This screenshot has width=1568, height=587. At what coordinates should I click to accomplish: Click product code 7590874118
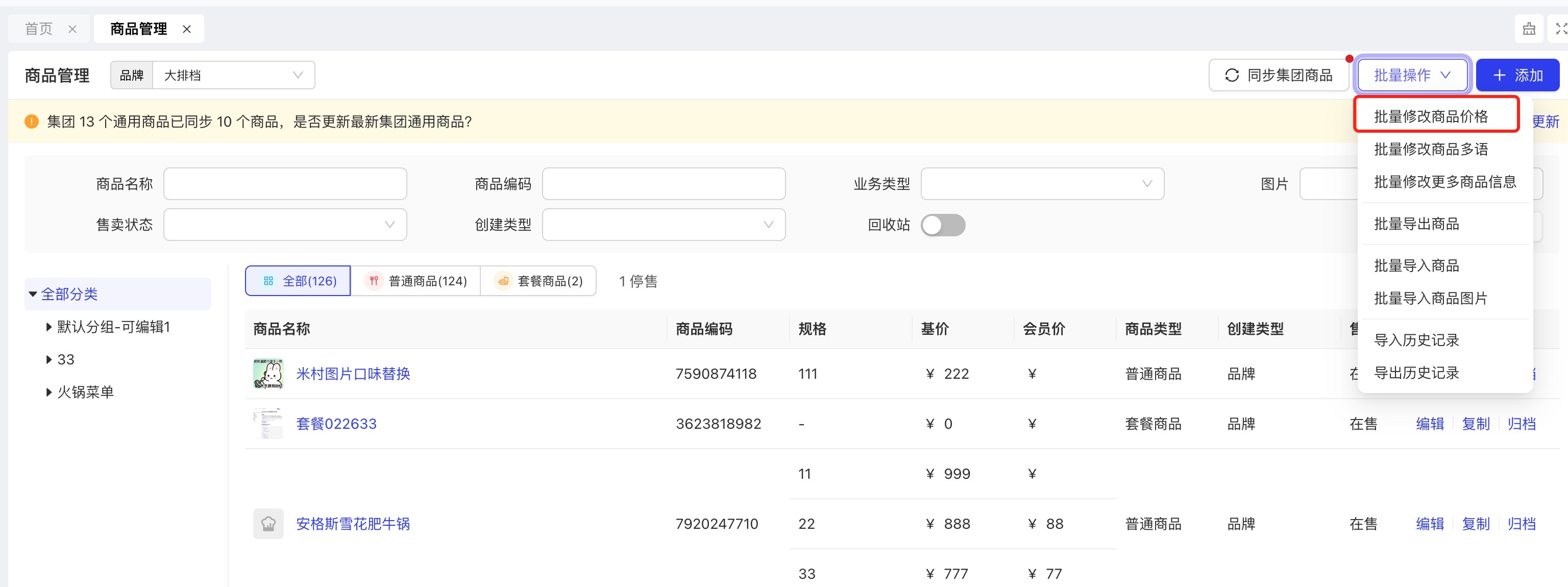(x=716, y=374)
